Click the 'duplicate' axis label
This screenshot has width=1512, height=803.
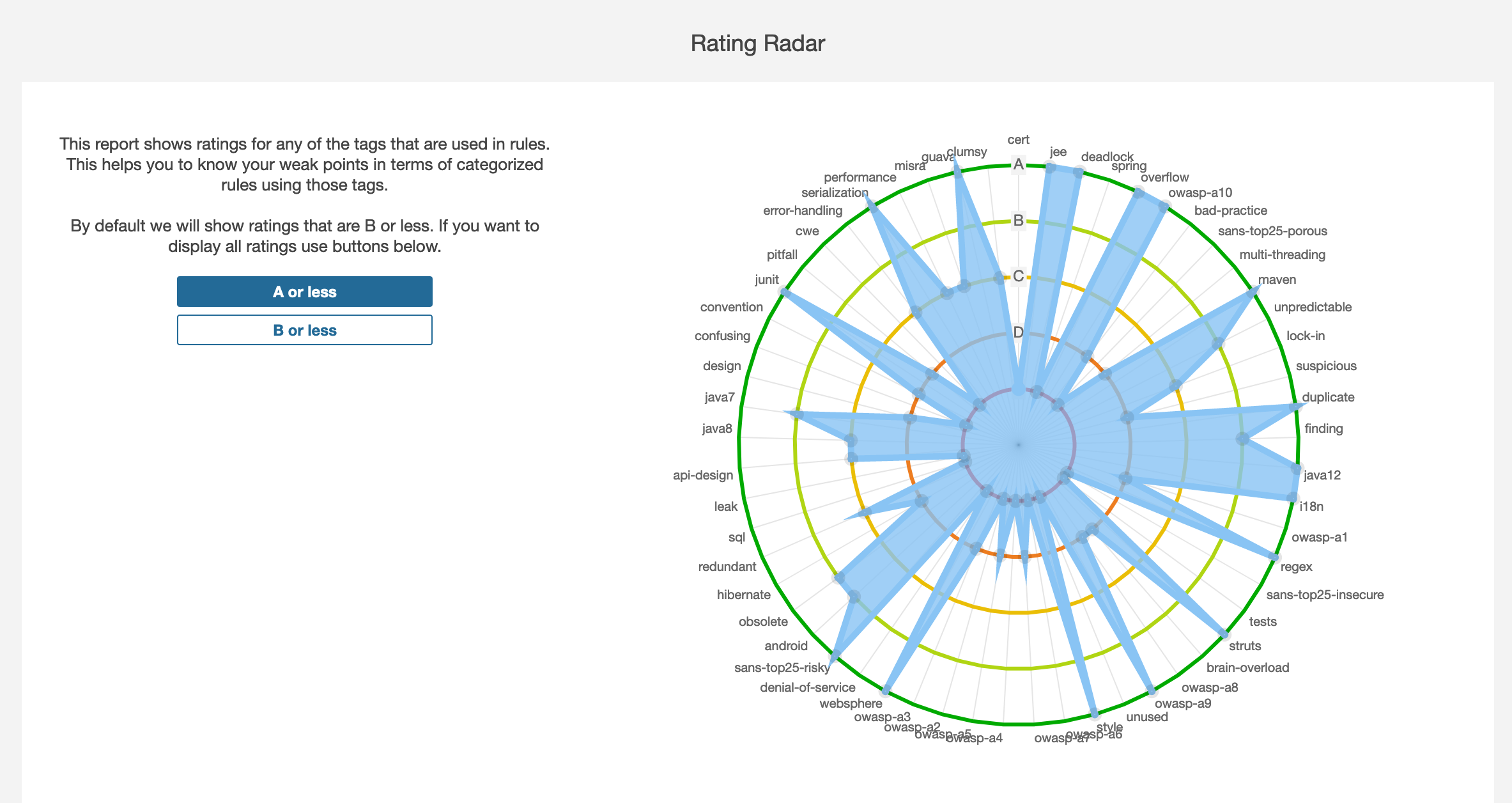1328,397
